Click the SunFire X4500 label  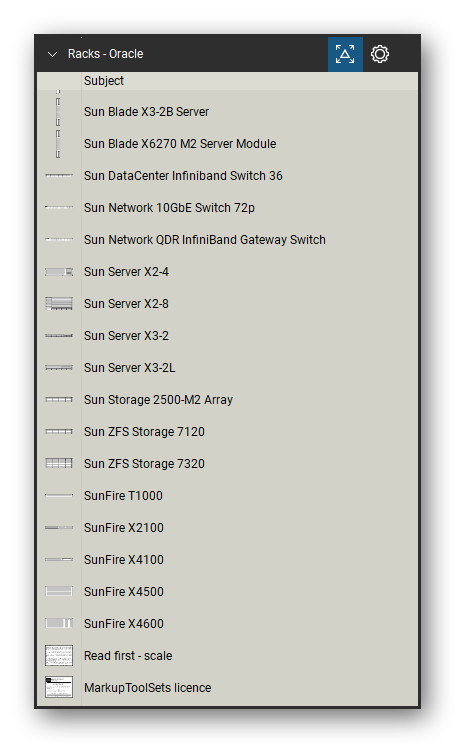(124, 592)
